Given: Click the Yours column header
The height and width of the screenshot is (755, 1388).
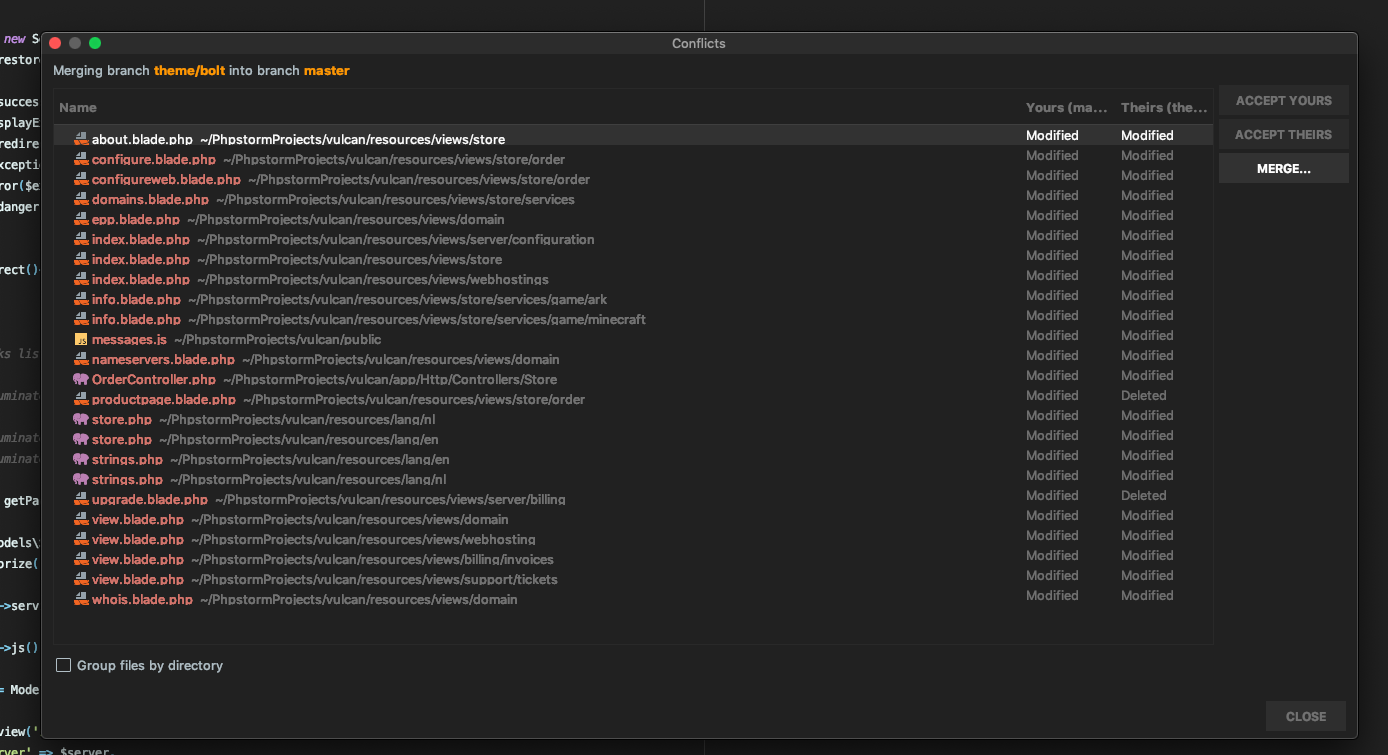Looking at the screenshot, I should tap(1066, 107).
